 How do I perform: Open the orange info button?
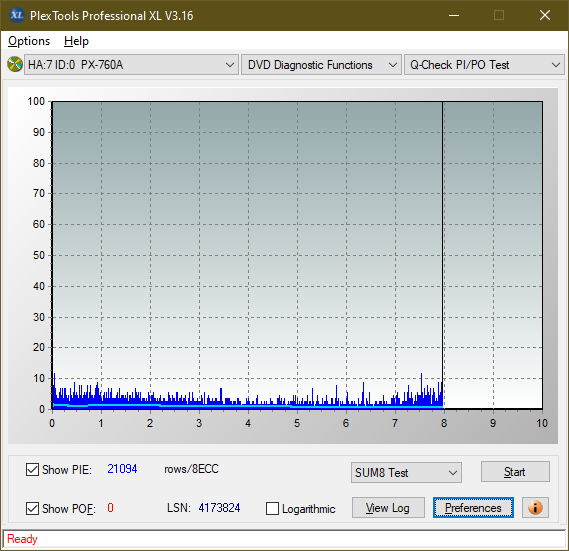[535, 507]
